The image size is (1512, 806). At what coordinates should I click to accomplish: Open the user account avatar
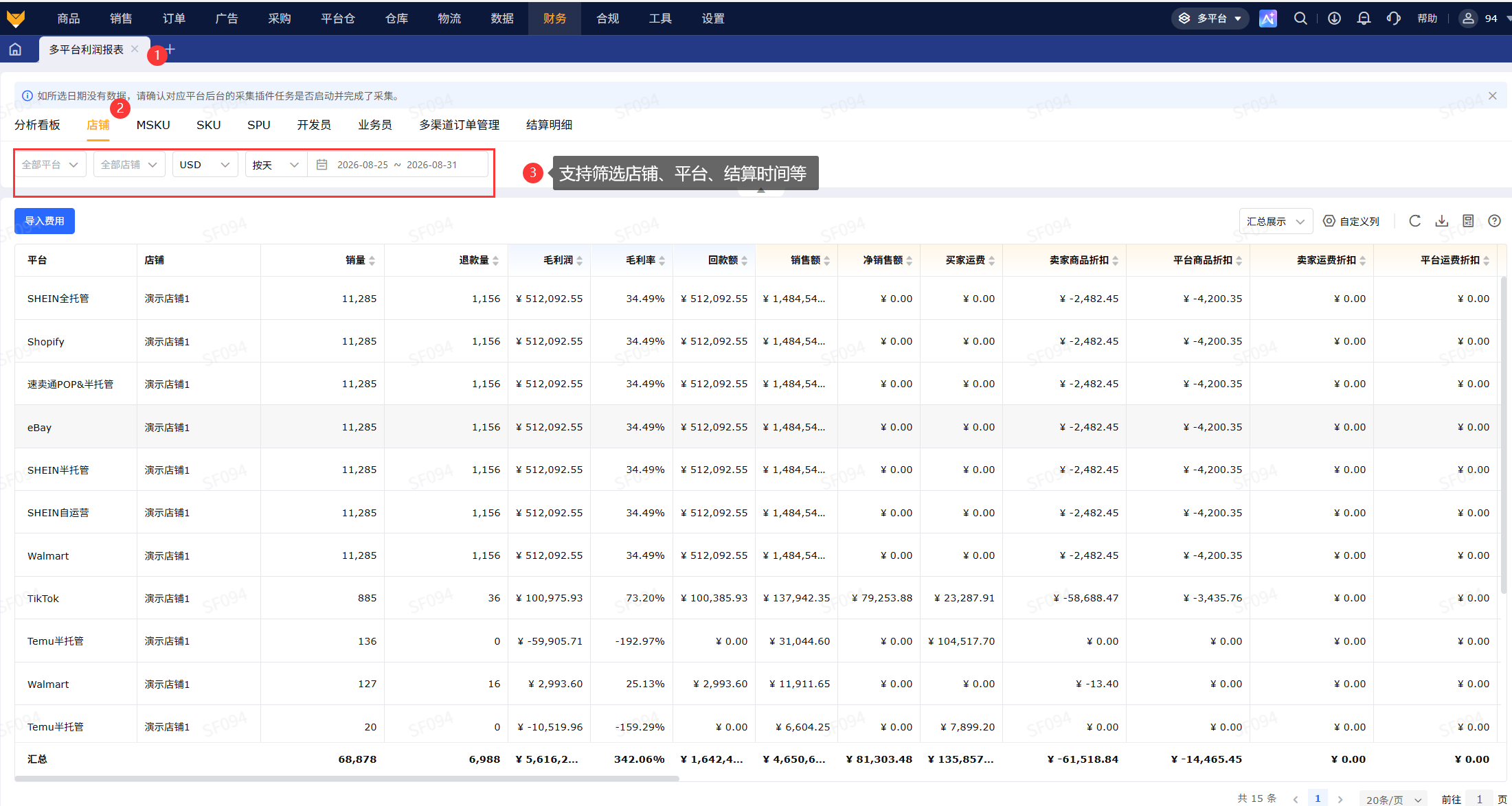[x=1468, y=19]
